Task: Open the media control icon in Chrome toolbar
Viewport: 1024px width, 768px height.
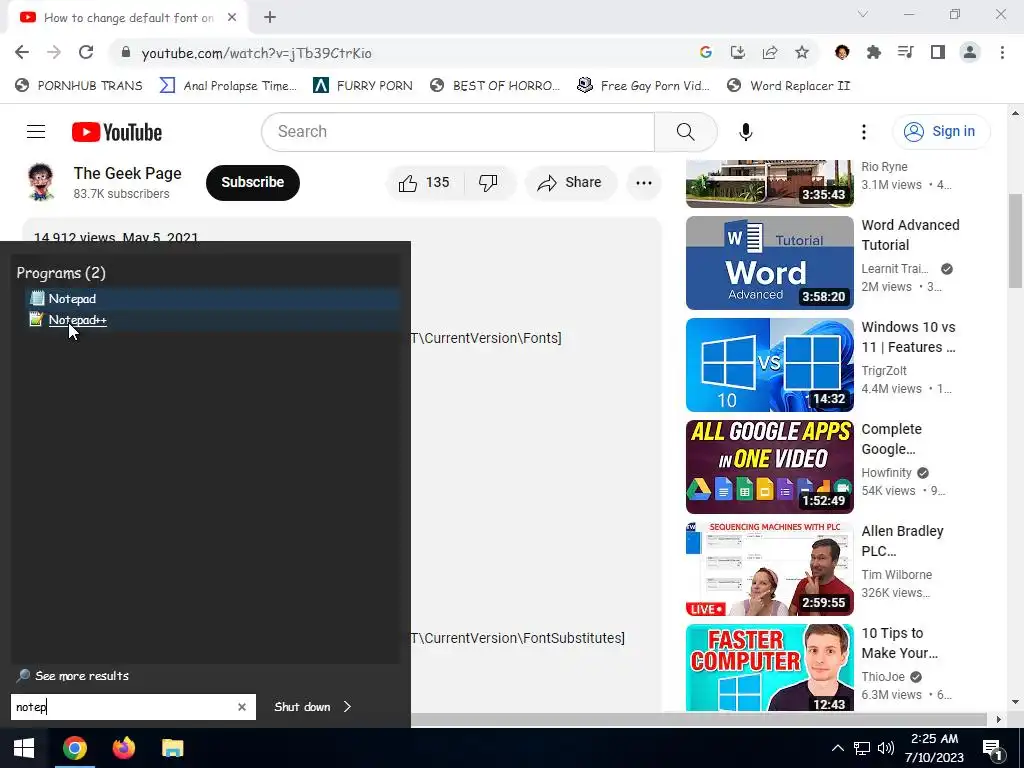Action: click(906, 53)
